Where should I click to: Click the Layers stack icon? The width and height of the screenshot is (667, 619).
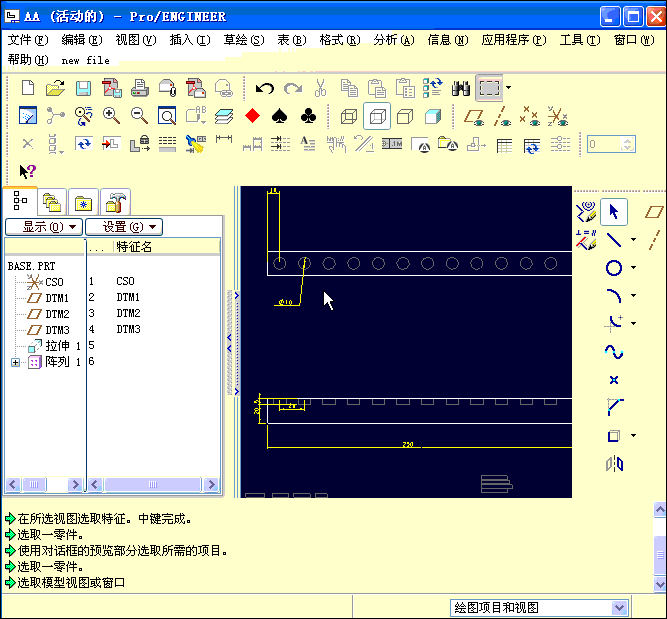[224, 116]
